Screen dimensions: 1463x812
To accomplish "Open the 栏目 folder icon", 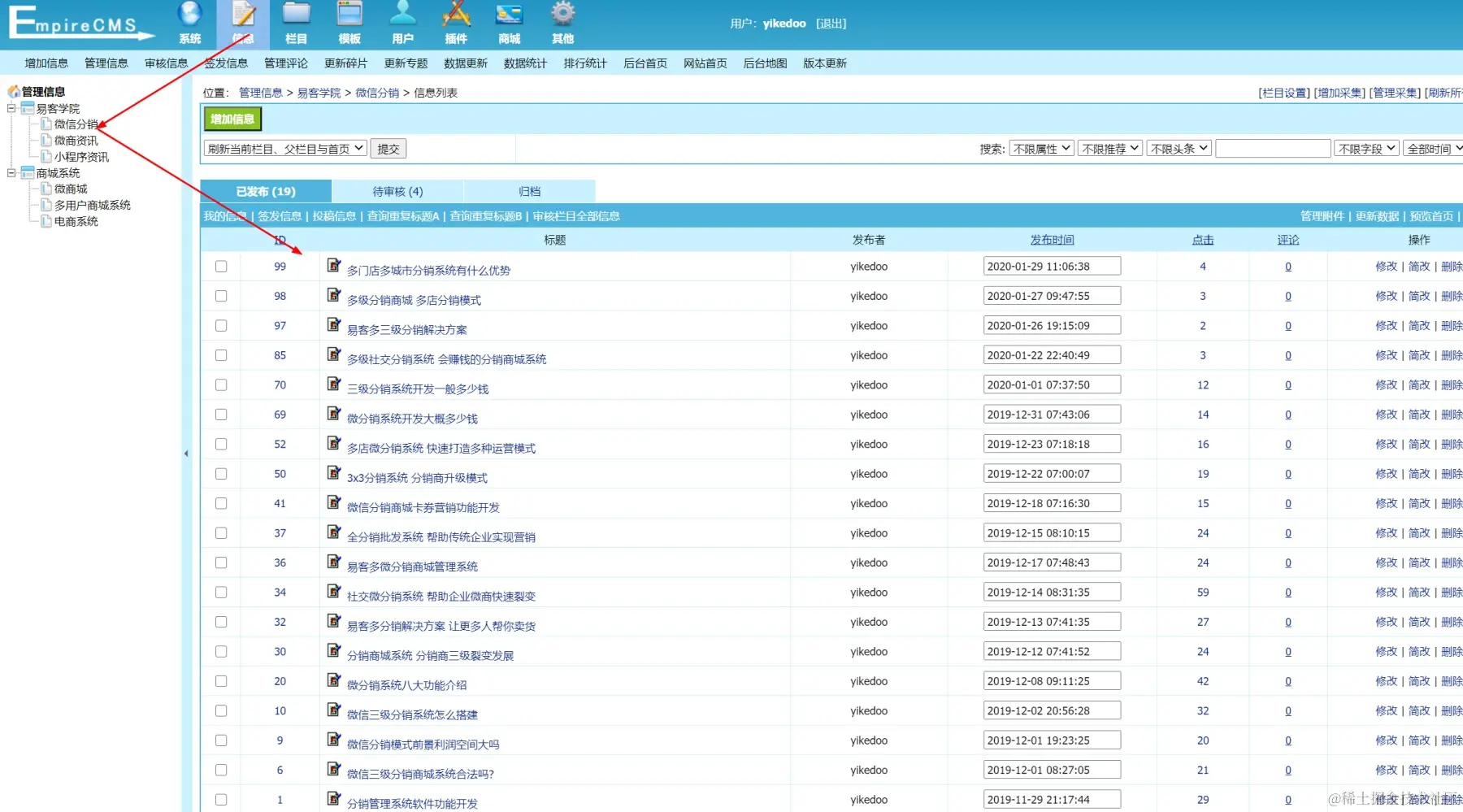I will [296, 15].
